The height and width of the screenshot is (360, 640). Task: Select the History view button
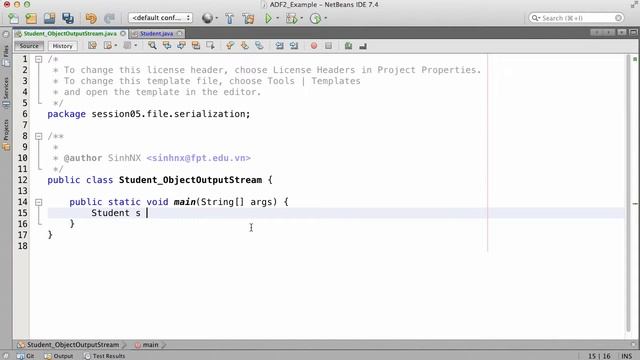62,46
